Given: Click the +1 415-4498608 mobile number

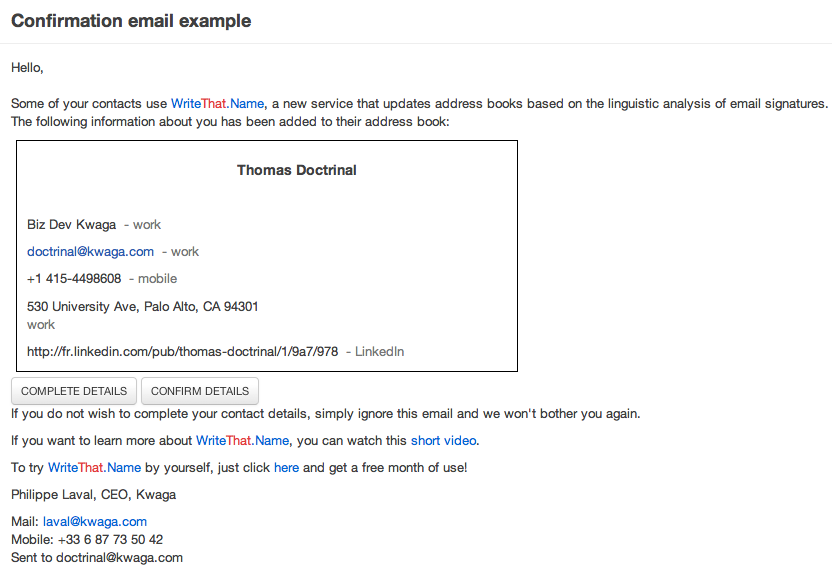Looking at the screenshot, I should pos(74,279).
